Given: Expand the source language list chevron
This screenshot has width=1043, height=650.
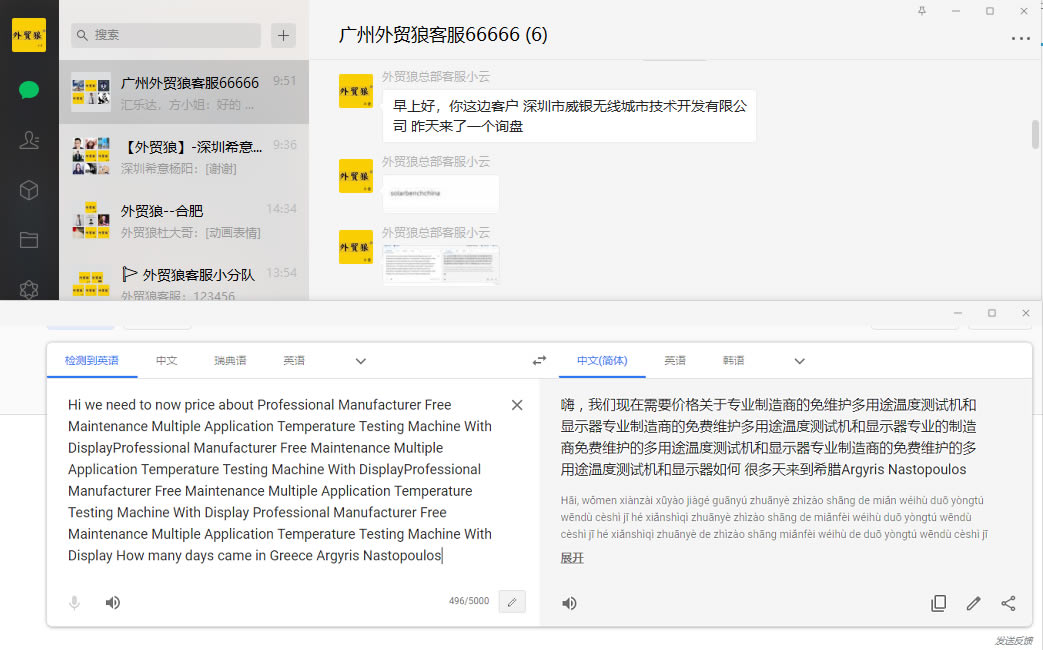Looking at the screenshot, I should tap(361, 361).
